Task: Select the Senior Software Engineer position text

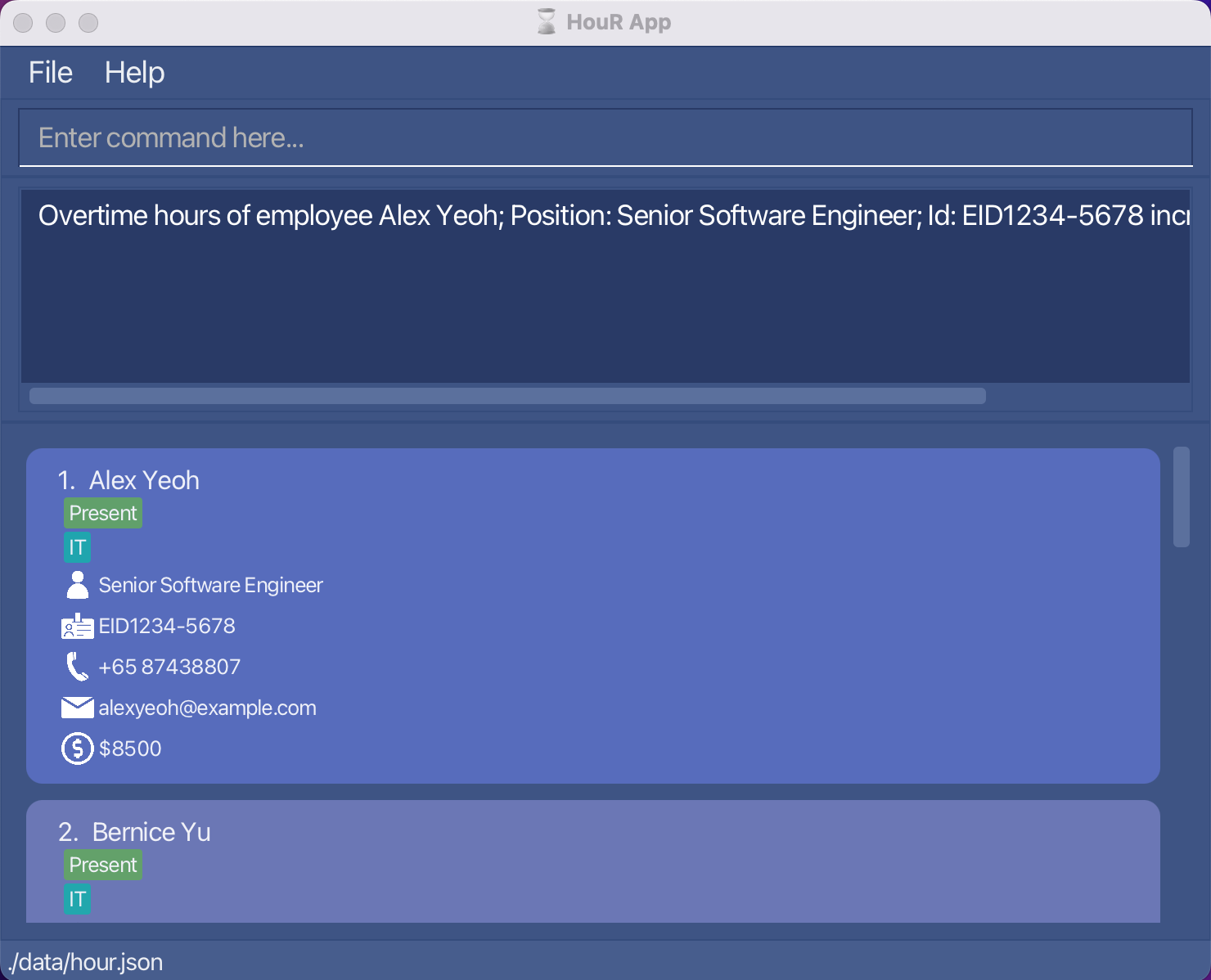Action: [210, 585]
